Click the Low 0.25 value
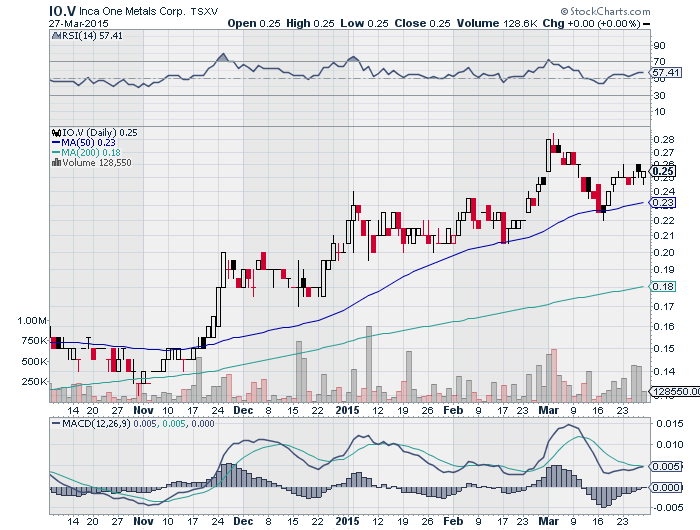The image size is (700, 530). click(x=364, y=23)
